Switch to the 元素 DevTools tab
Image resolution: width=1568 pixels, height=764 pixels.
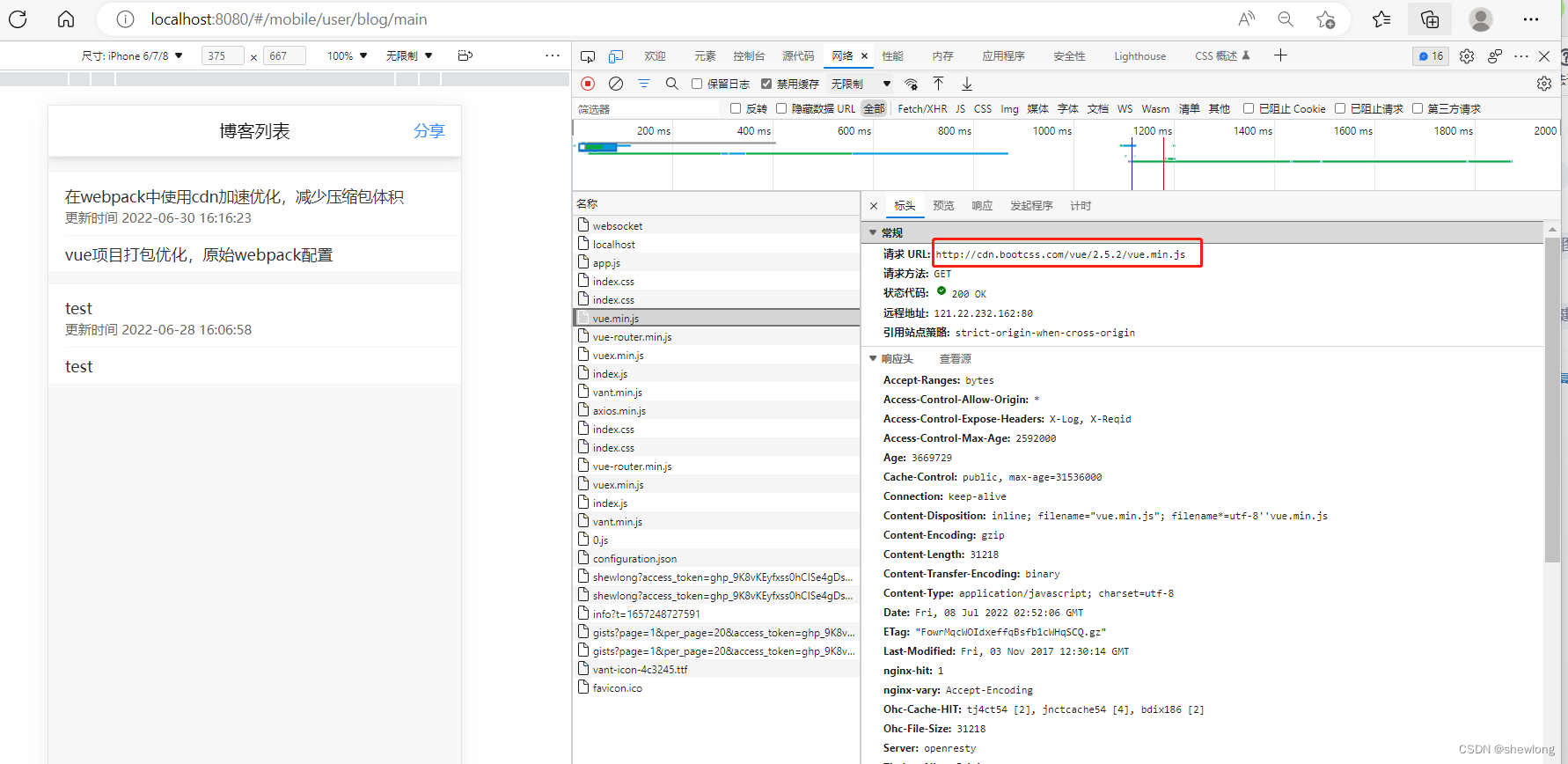pos(705,56)
